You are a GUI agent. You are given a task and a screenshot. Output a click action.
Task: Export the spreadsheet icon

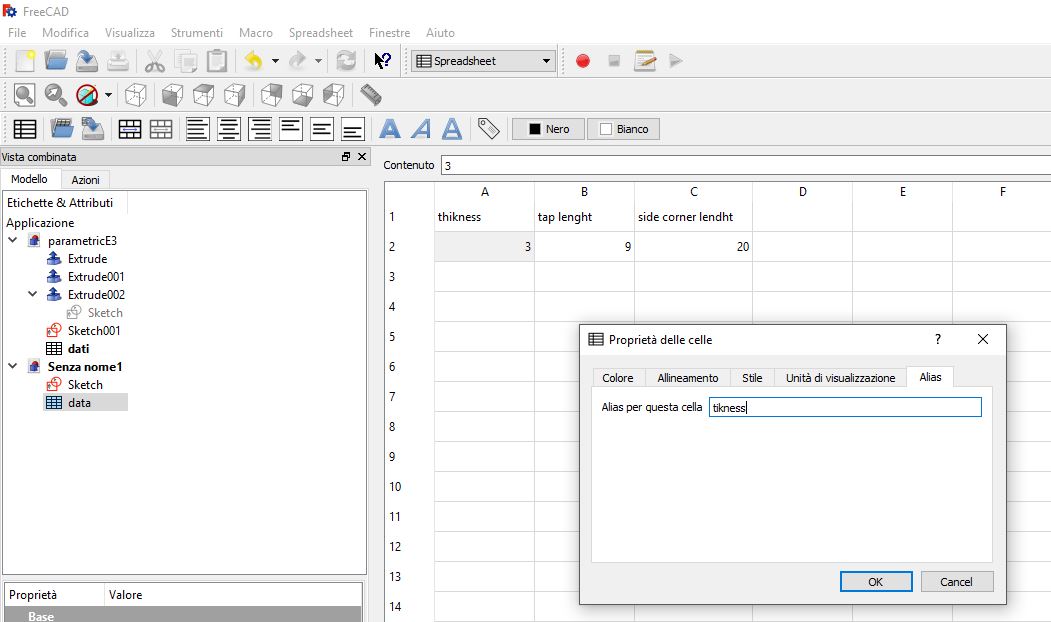(92, 129)
